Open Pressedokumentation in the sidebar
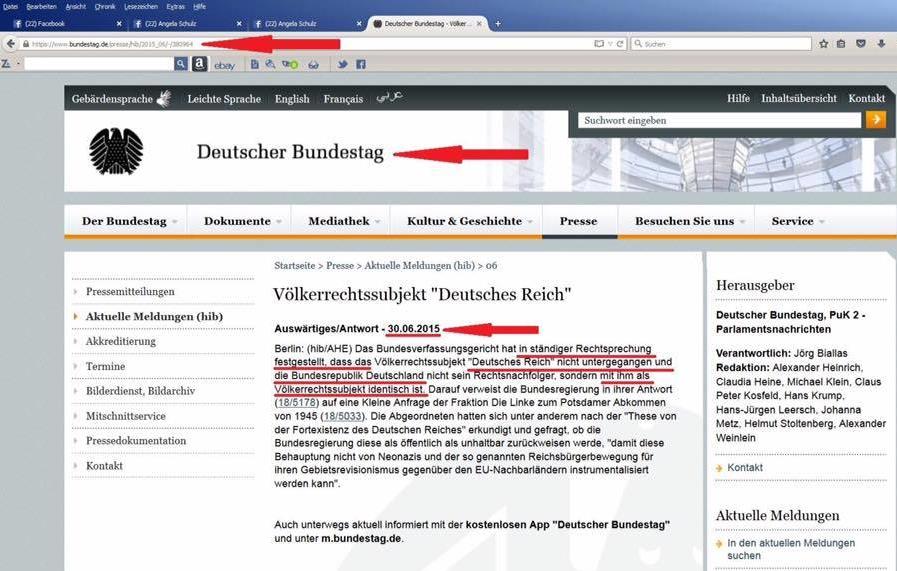 point(136,441)
